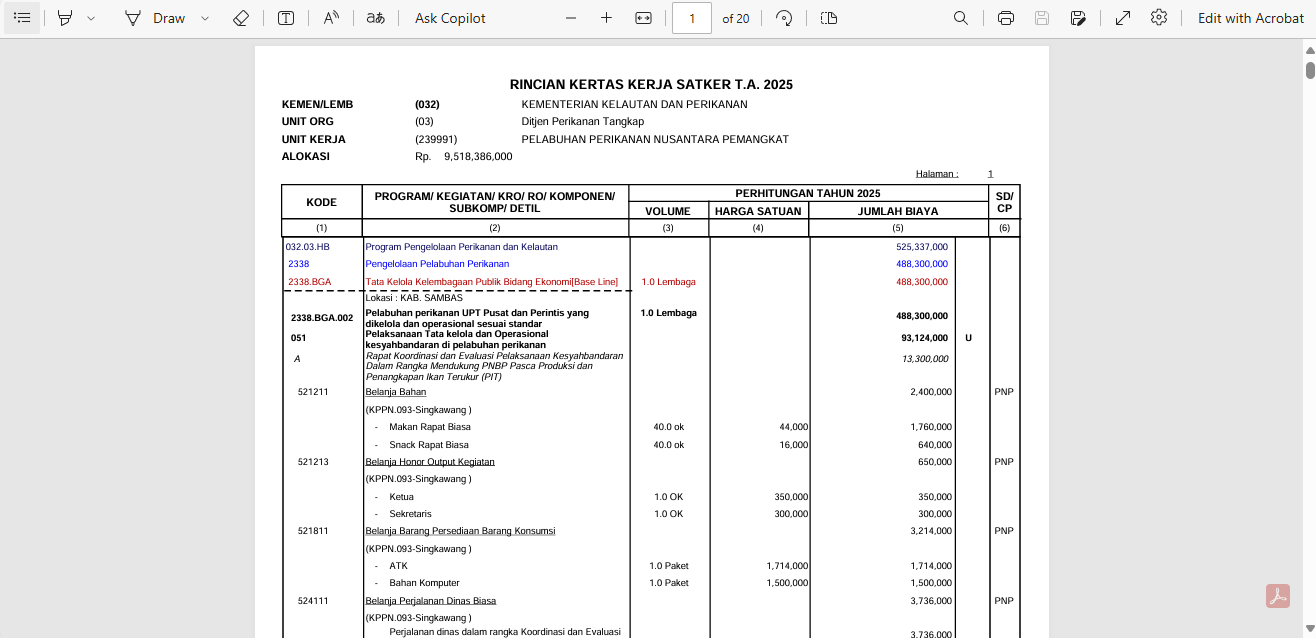The image size is (1316, 638).
Task: Click account code 521211
Action: [x=313, y=392]
